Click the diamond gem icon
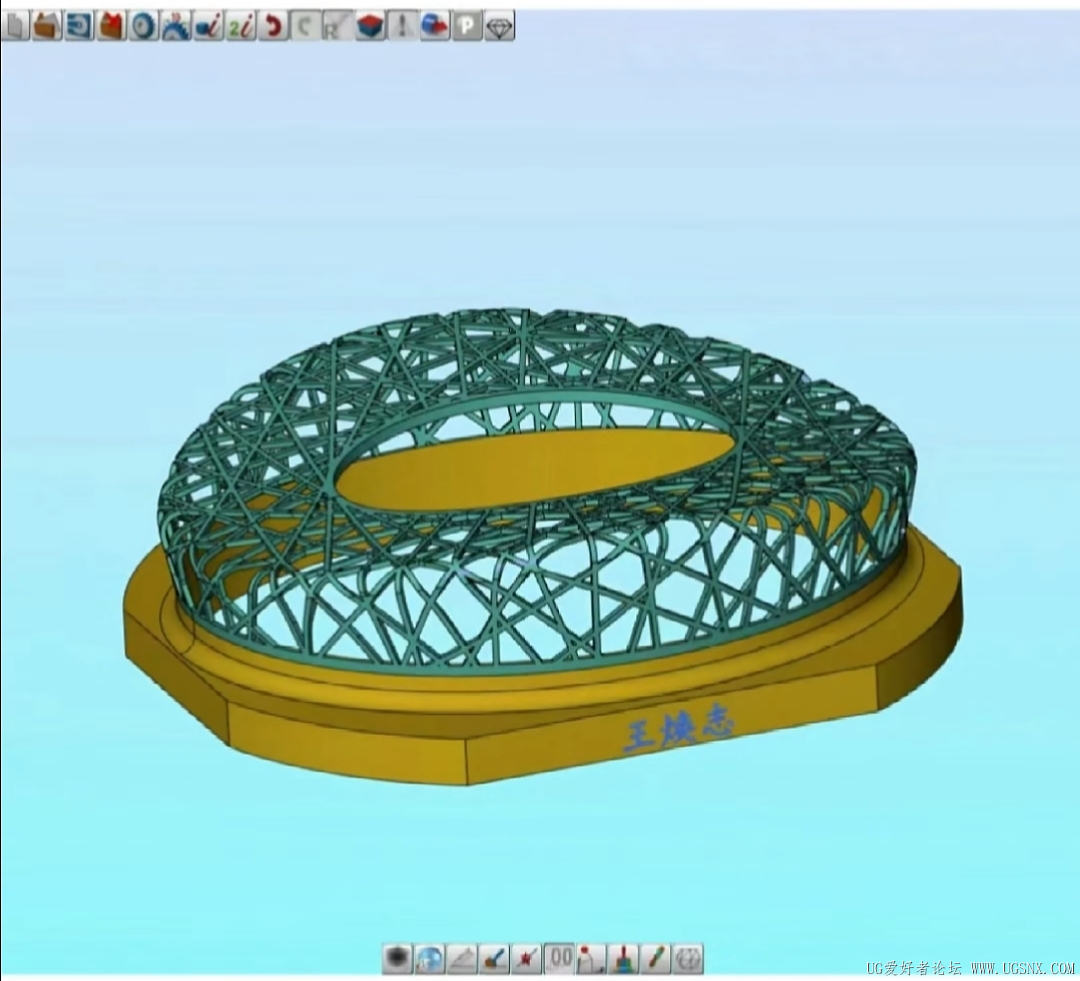 coord(499,27)
